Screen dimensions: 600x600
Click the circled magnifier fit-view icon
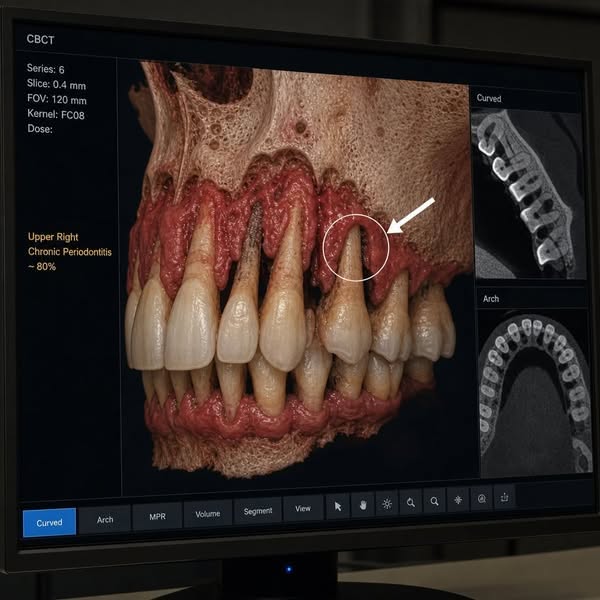(x=482, y=498)
